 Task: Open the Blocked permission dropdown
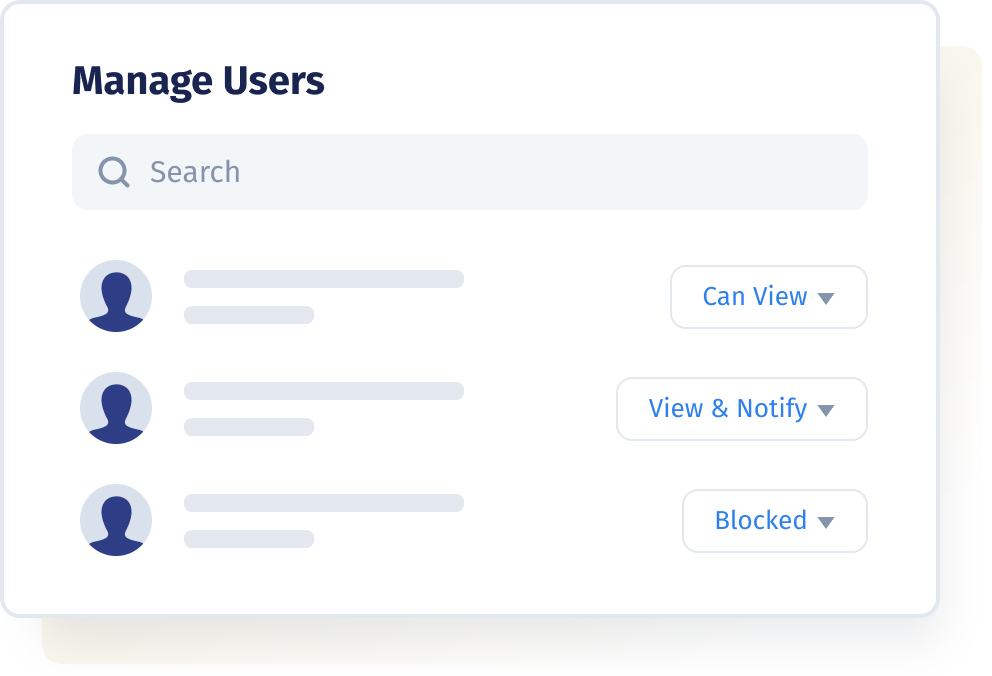click(x=774, y=520)
